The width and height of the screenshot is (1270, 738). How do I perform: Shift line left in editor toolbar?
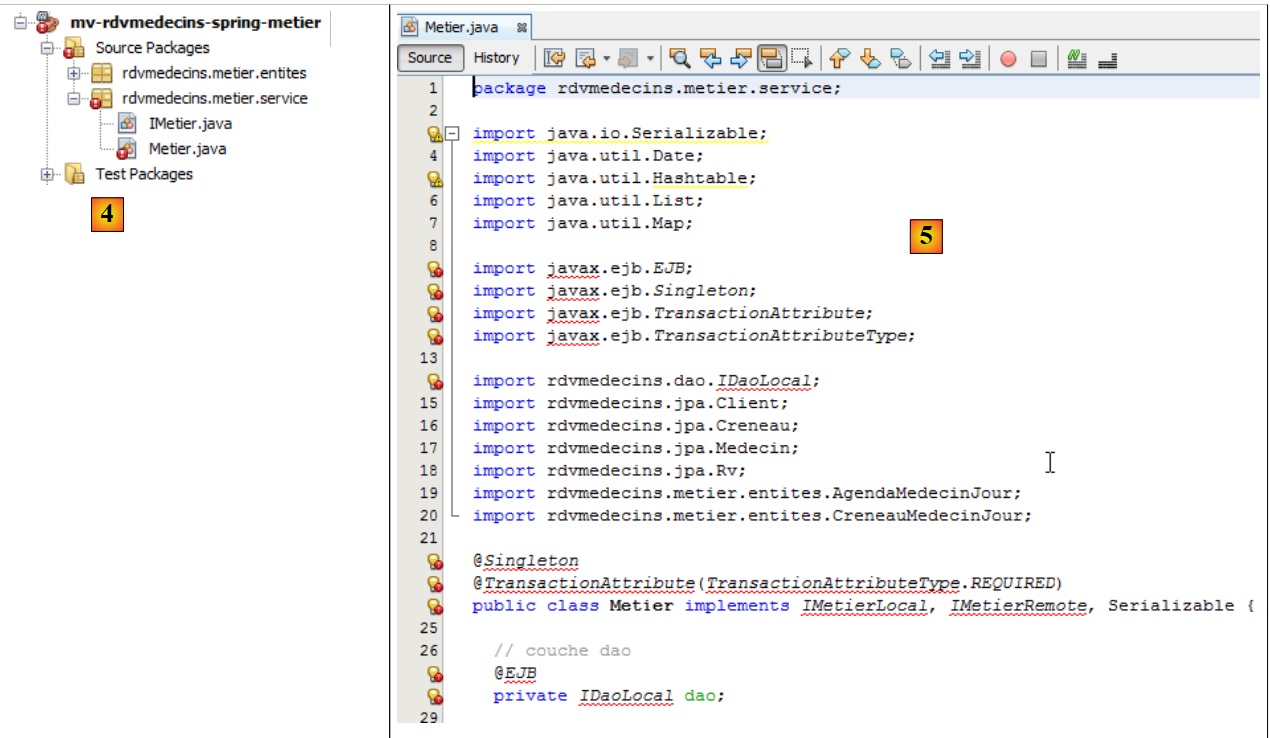(x=939, y=58)
